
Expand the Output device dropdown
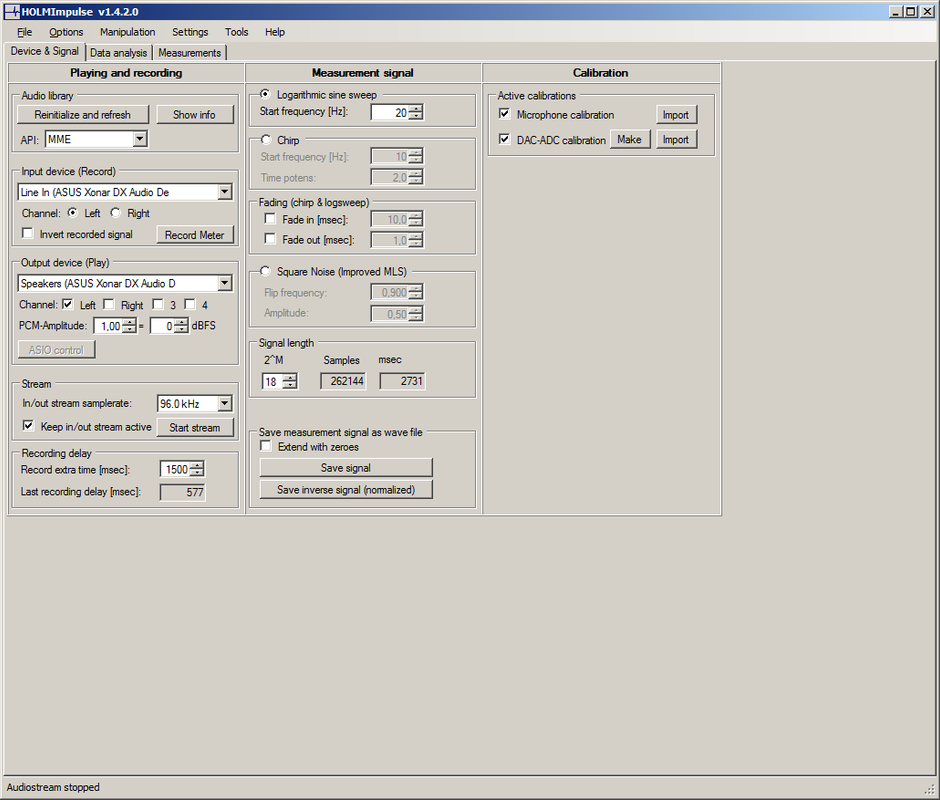pos(224,283)
